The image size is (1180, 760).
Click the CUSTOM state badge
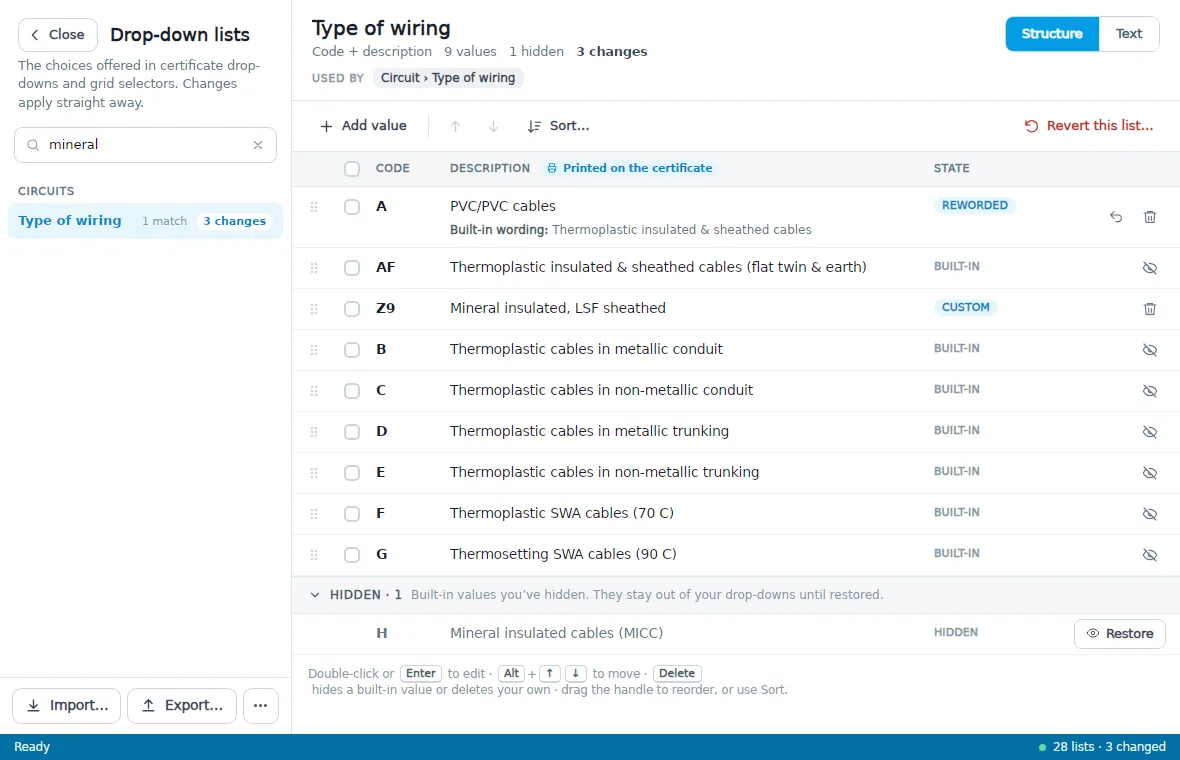pyautogui.click(x=966, y=308)
